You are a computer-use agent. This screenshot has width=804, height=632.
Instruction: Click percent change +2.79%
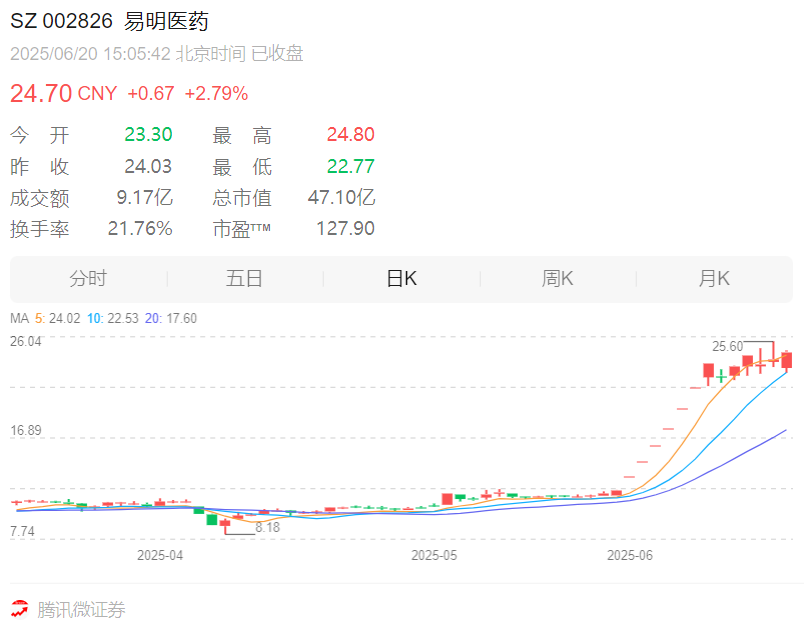coord(216,93)
